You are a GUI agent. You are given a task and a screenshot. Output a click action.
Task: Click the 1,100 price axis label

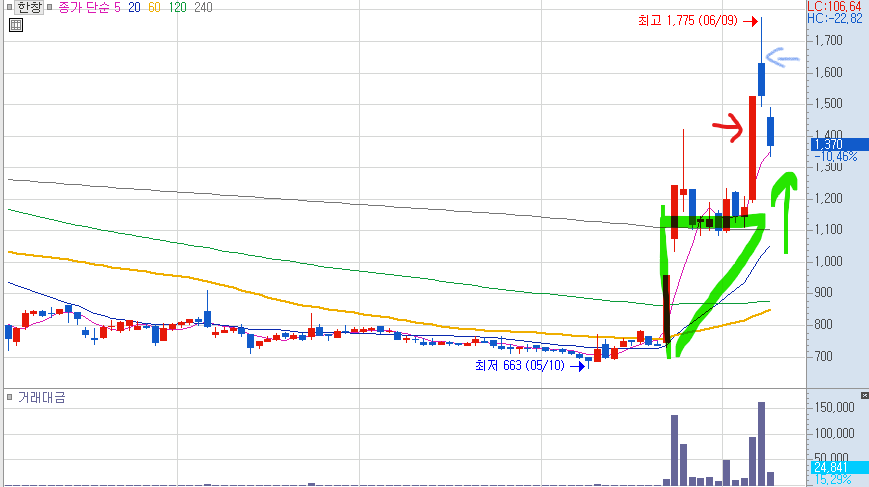828,229
